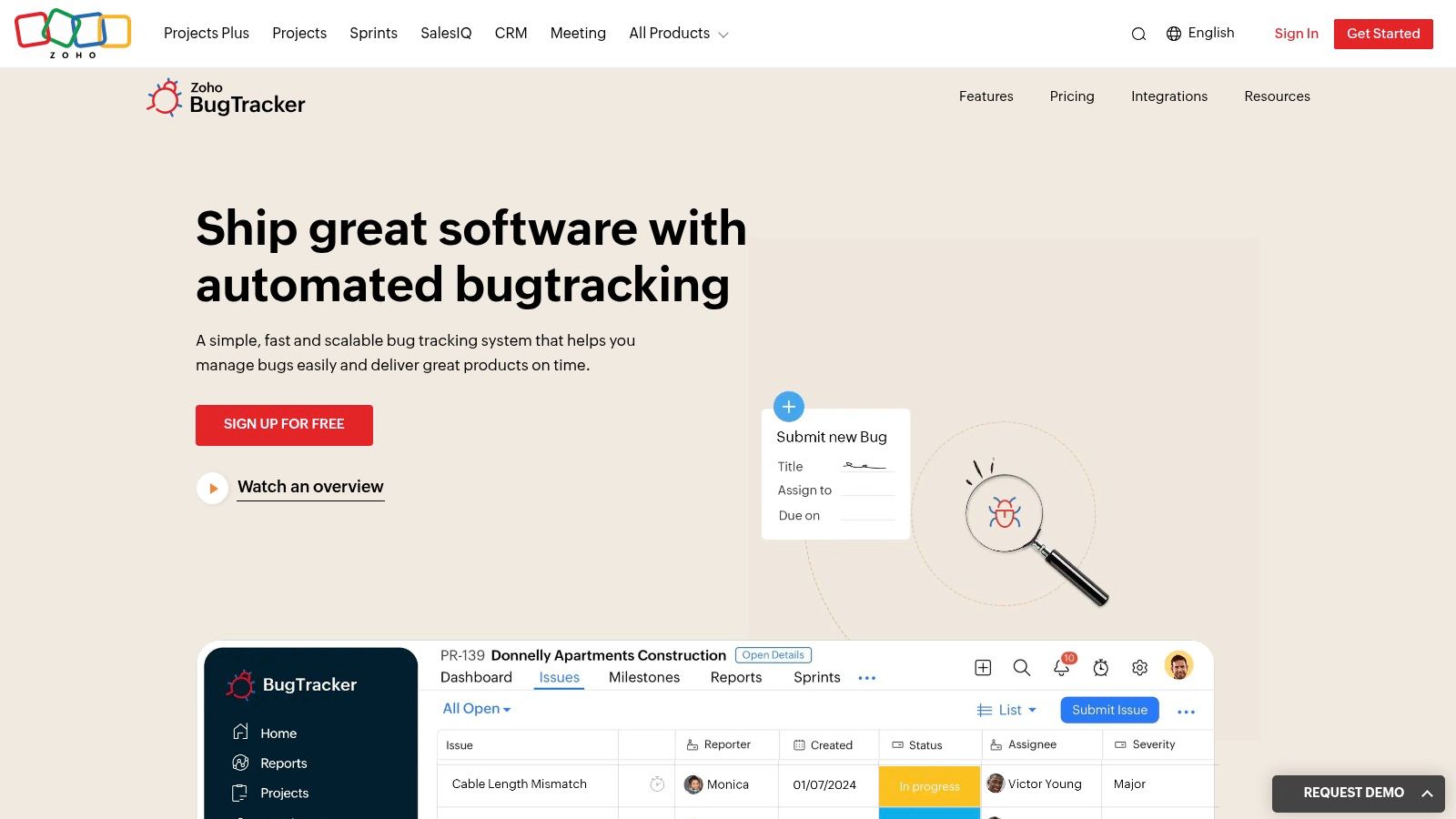The height and width of the screenshot is (819, 1456).
Task: Click the add-new plus icon in app toolbar
Action: coord(983,668)
